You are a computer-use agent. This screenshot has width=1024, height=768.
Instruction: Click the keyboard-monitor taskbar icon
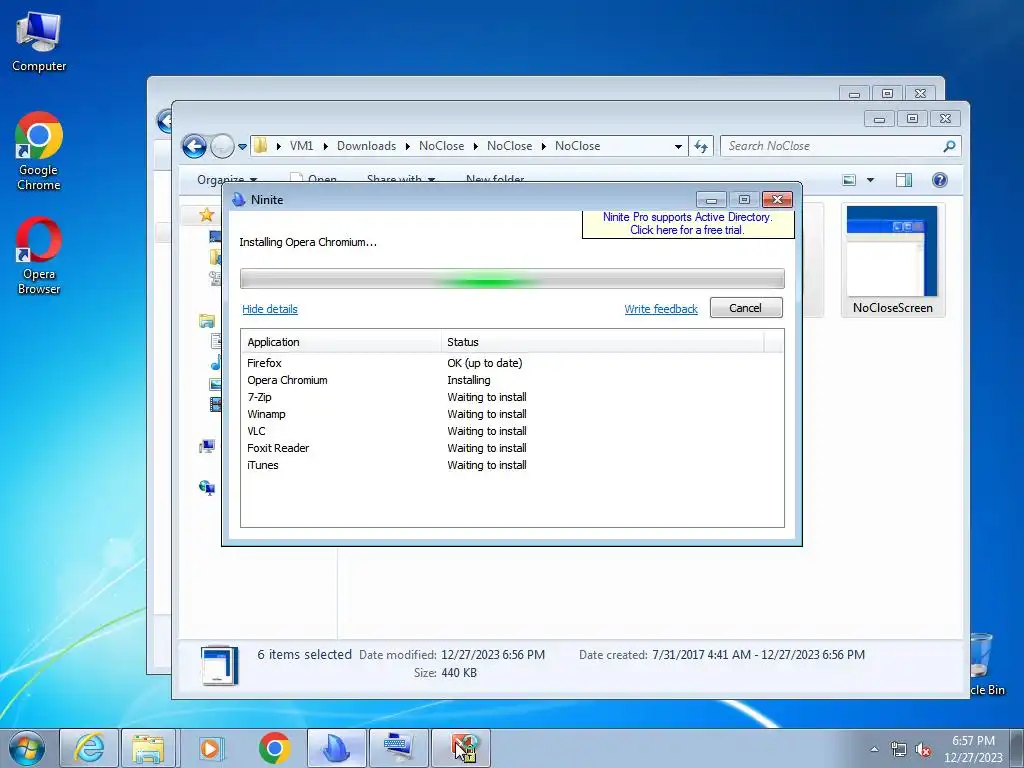[398, 748]
